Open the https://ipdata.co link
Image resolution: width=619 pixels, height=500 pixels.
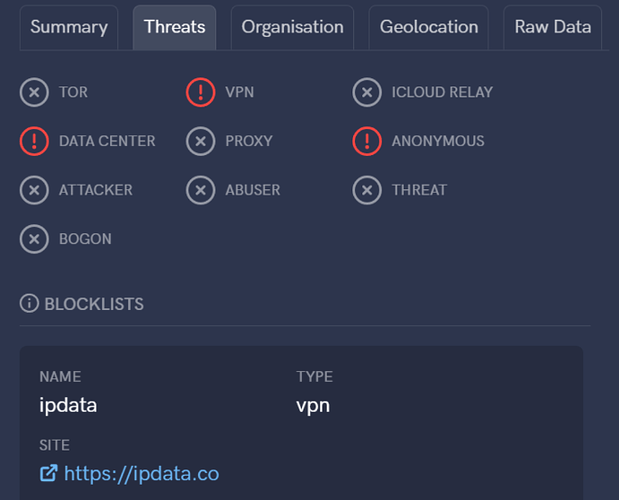pos(141,474)
